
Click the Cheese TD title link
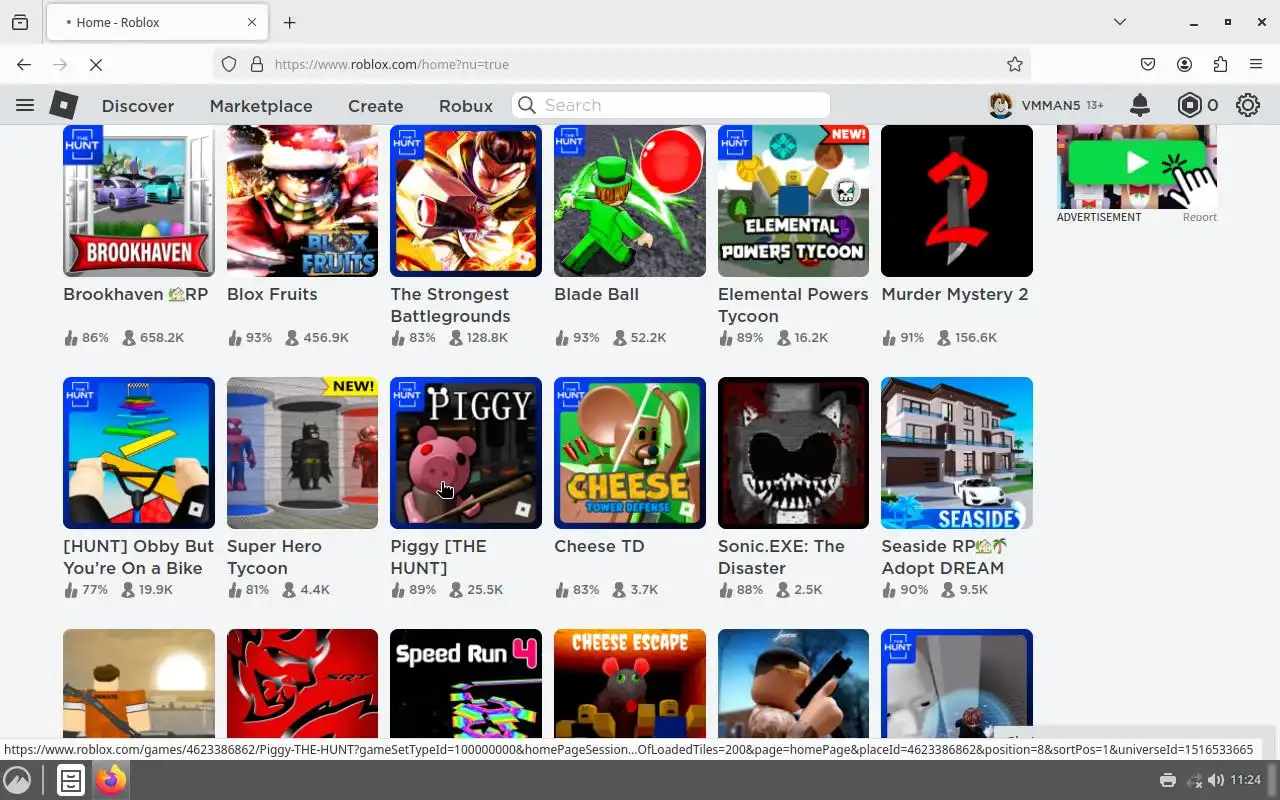click(599, 546)
